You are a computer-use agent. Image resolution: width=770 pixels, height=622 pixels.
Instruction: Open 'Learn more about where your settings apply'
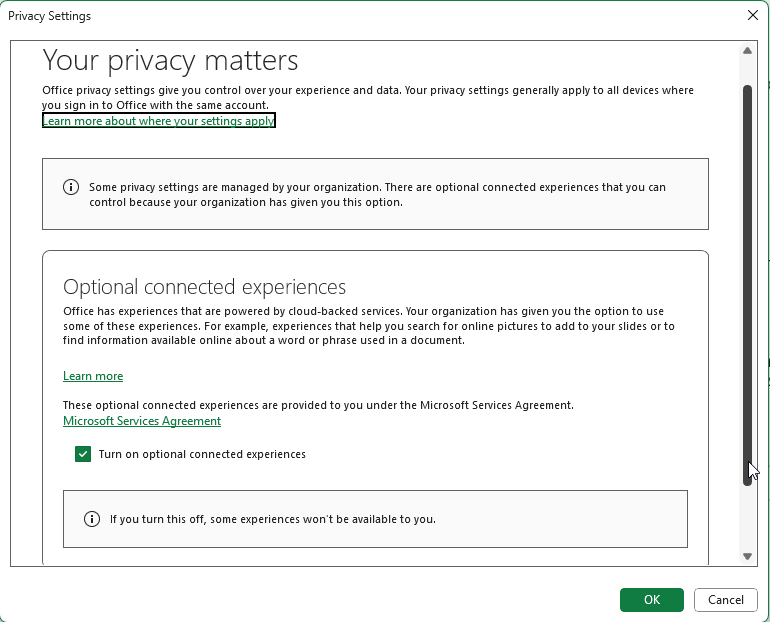[158, 121]
